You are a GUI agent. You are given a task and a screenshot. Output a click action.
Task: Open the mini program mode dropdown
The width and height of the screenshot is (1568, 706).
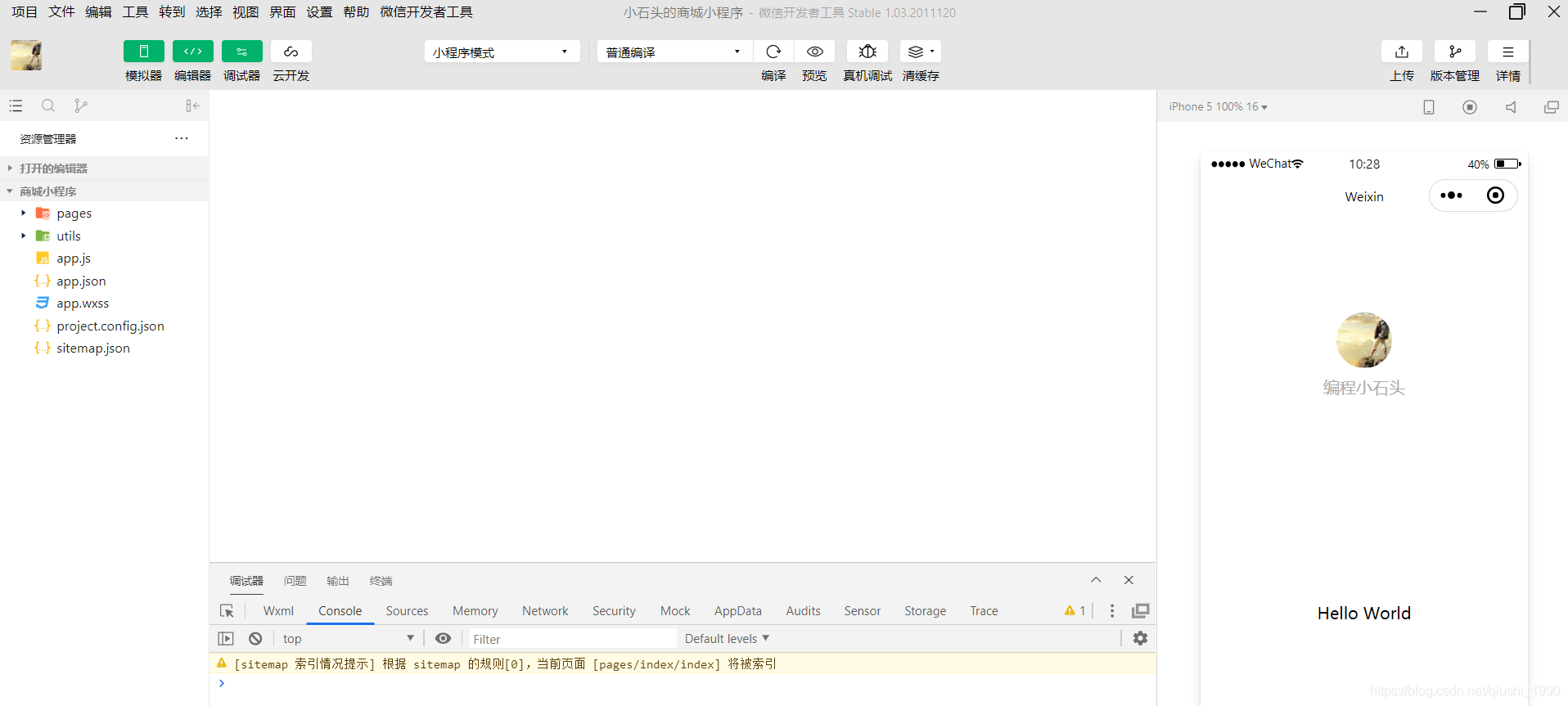501,52
